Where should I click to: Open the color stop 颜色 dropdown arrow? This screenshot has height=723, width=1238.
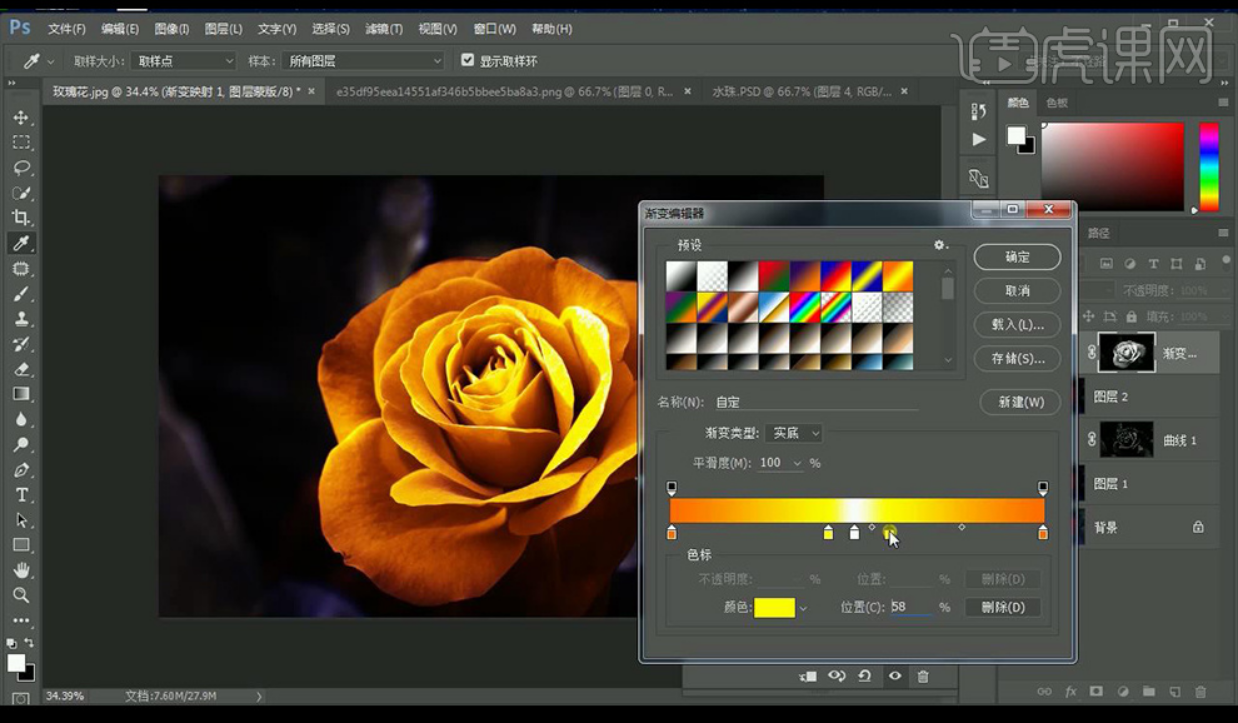click(802, 608)
